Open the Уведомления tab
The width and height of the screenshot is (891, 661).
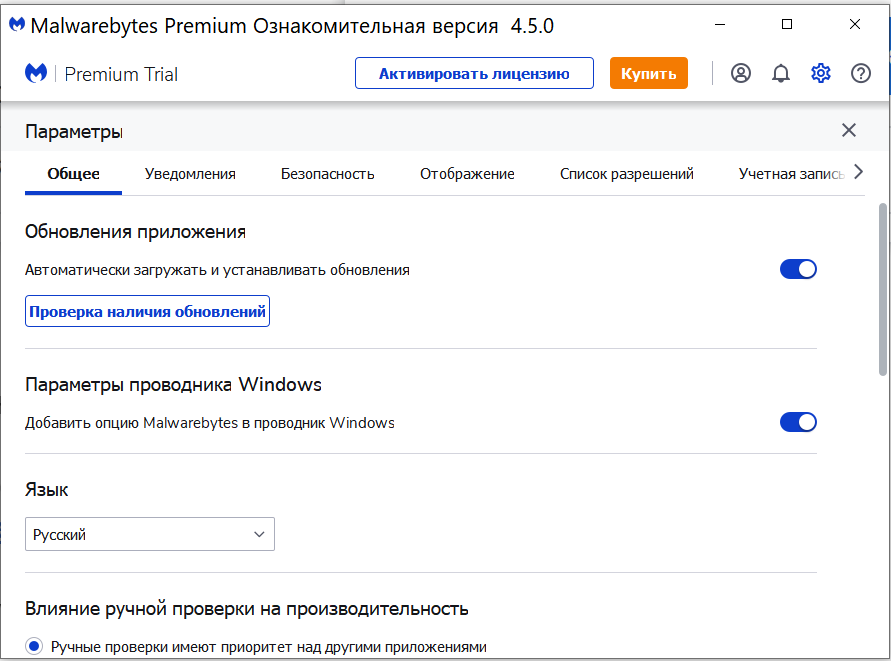click(190, 174)
